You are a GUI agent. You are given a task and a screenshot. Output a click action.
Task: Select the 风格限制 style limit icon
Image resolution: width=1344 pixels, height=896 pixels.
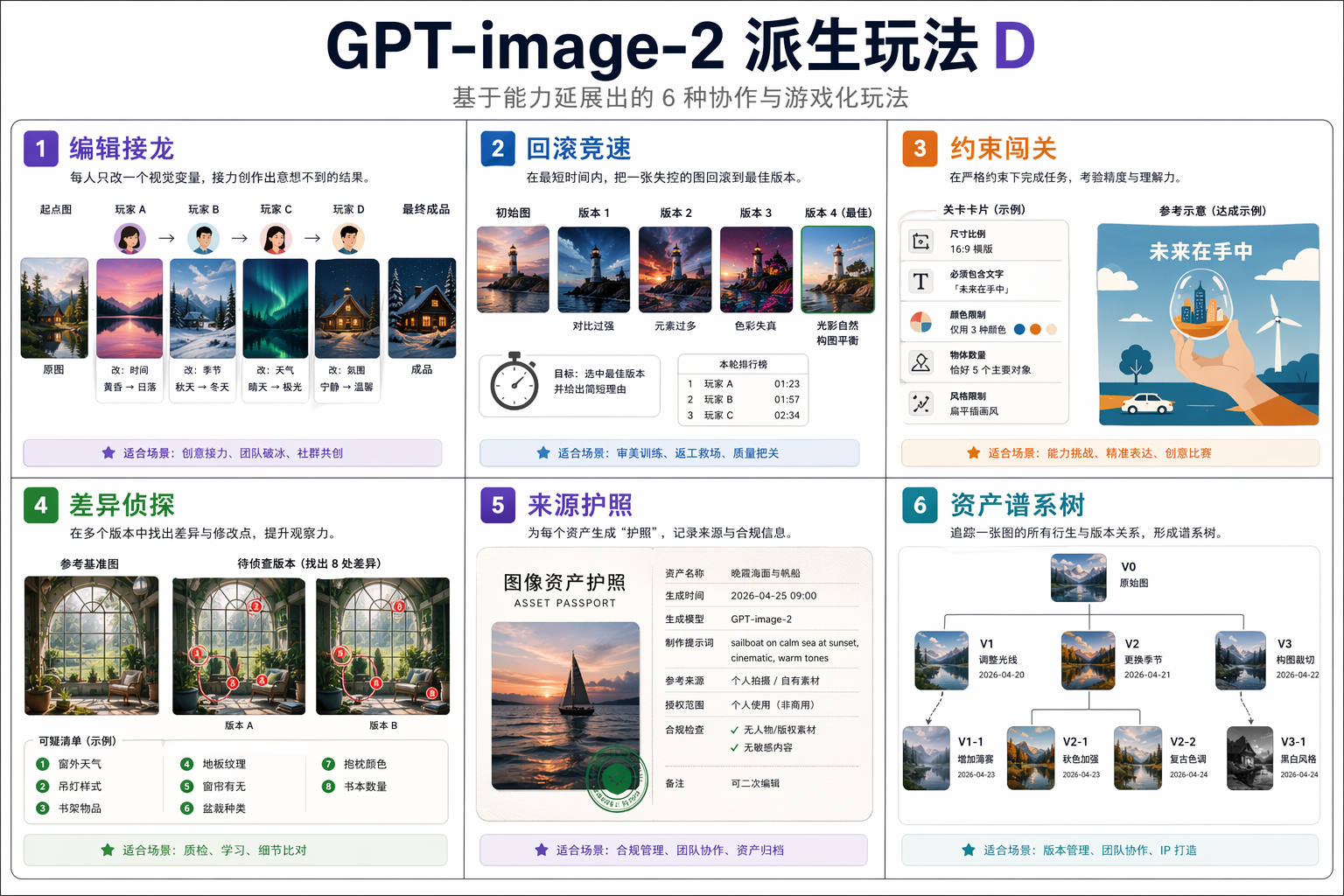click(x=920, y=403)
